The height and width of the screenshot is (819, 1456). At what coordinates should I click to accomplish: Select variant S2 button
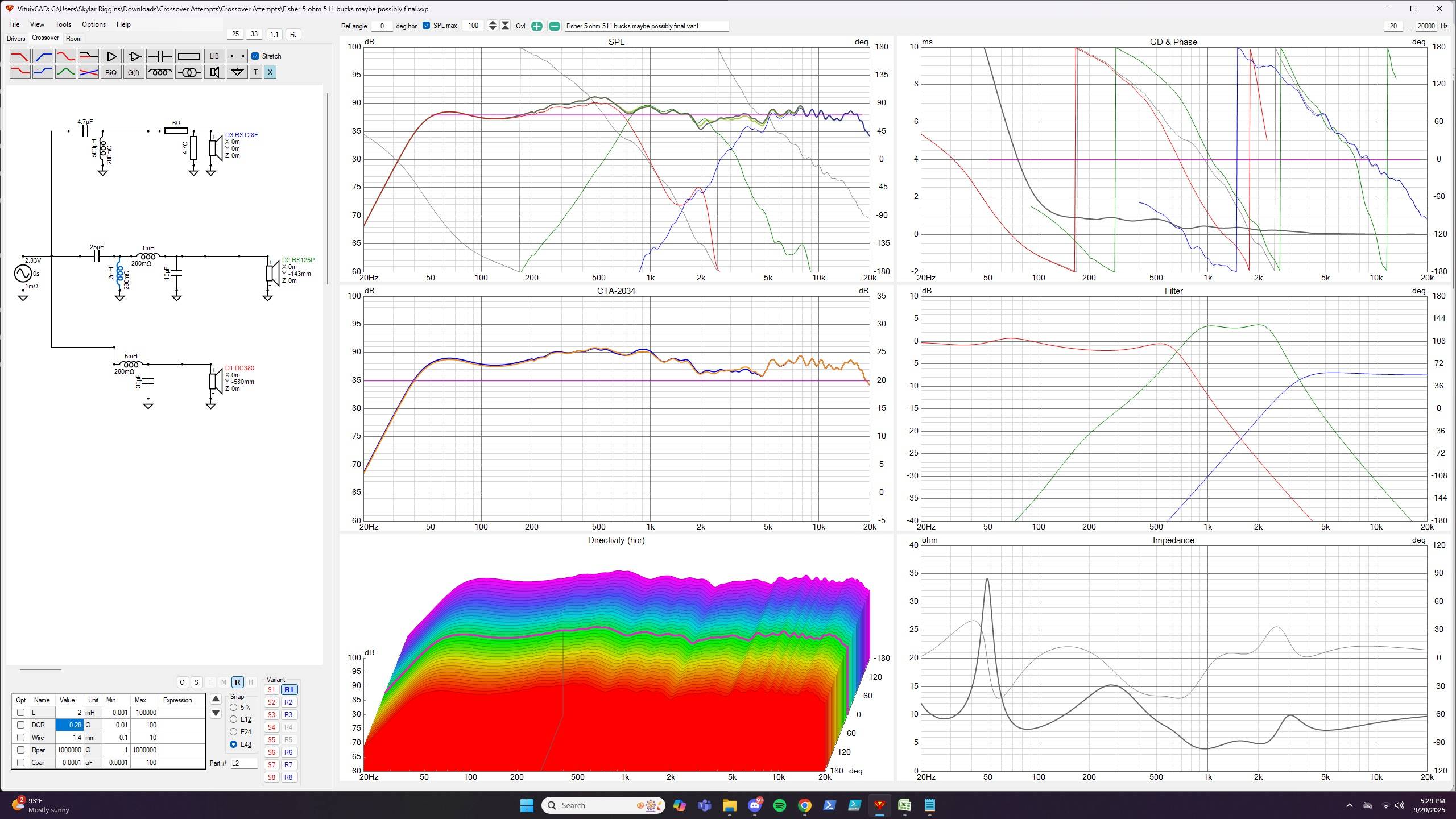[271, 702]
